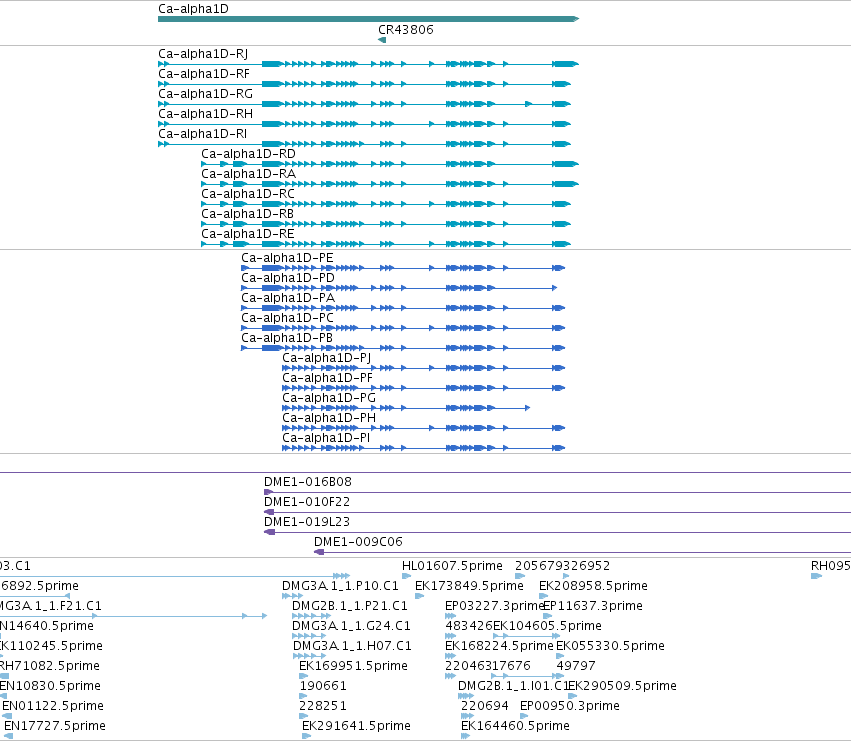The height and width of the screenshot is (741, 851).
Task: Click the DME1-009C06 clone label
Action: (x=358, y=542)
